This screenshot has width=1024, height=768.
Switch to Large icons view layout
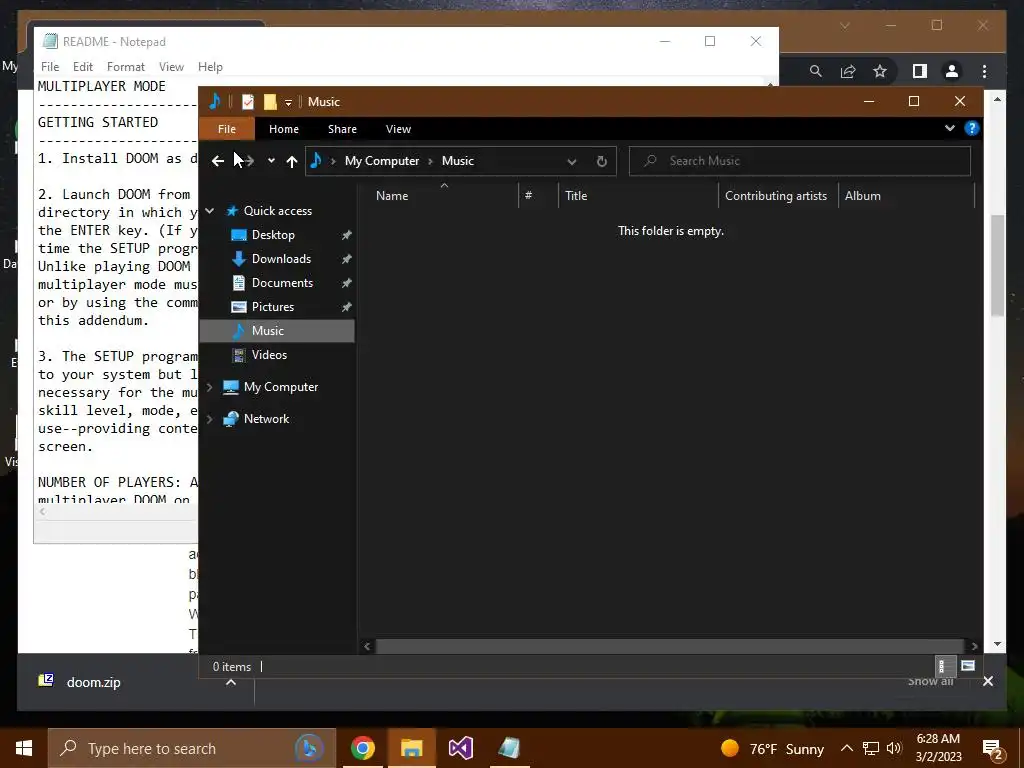tap(968, 666)
